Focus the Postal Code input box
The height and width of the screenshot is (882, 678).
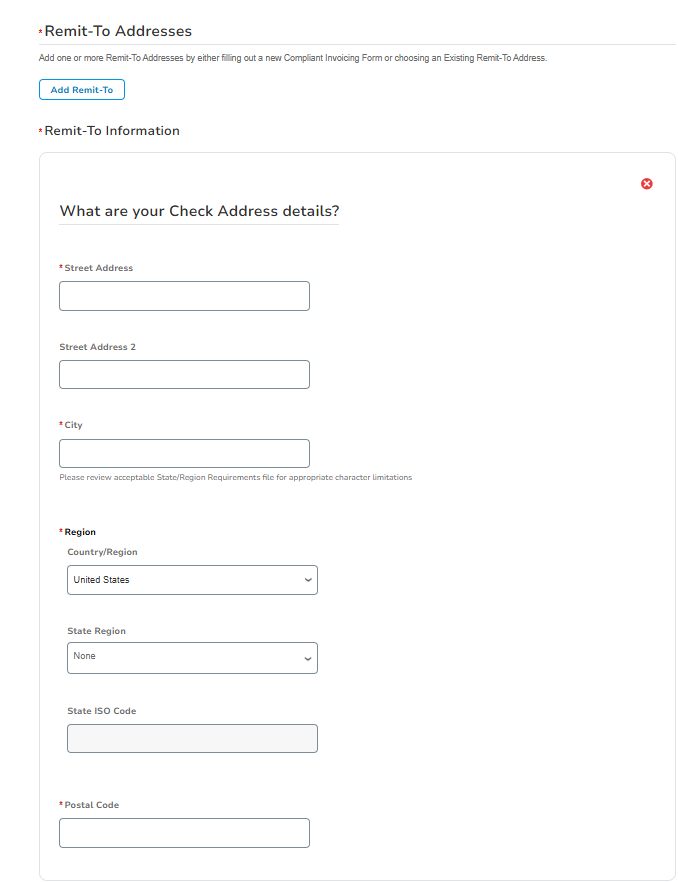tap(184, 833)
